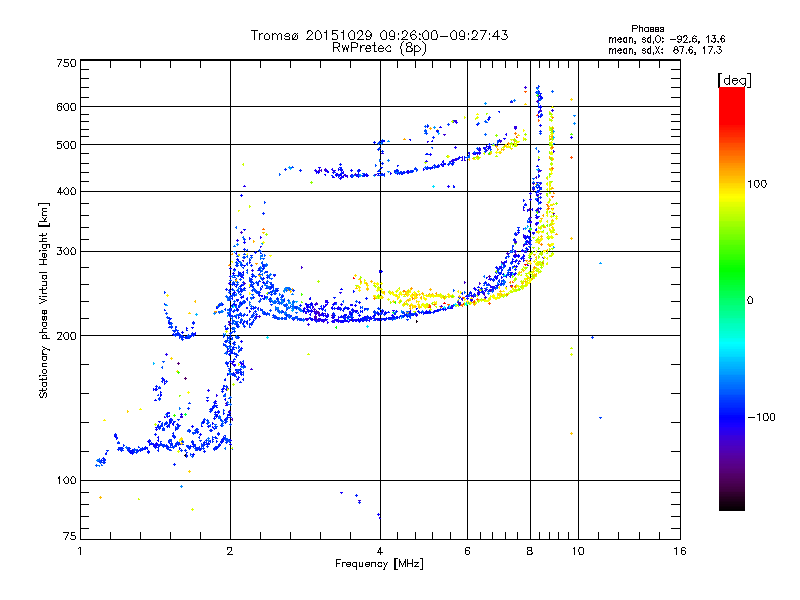Screen dimensions: 800x600
Task: Click the colorbar tick label '100'
Action: pyautogui.click(x=757, y=184)
